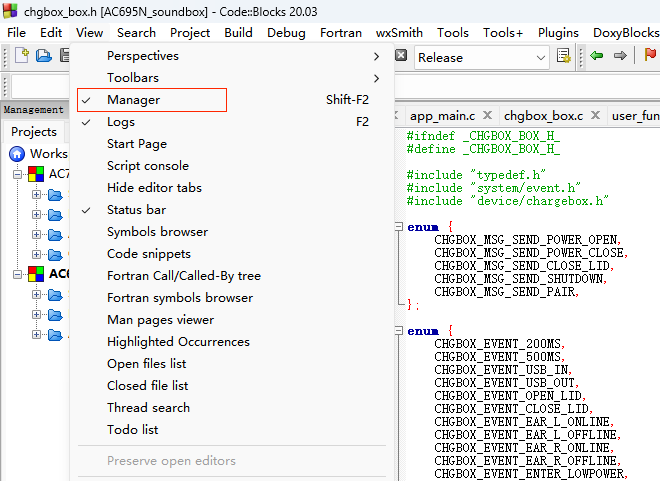Open the Man pages viewer
Image resolution: width=660 pixels, height=481 pixels.
[232, 320]
